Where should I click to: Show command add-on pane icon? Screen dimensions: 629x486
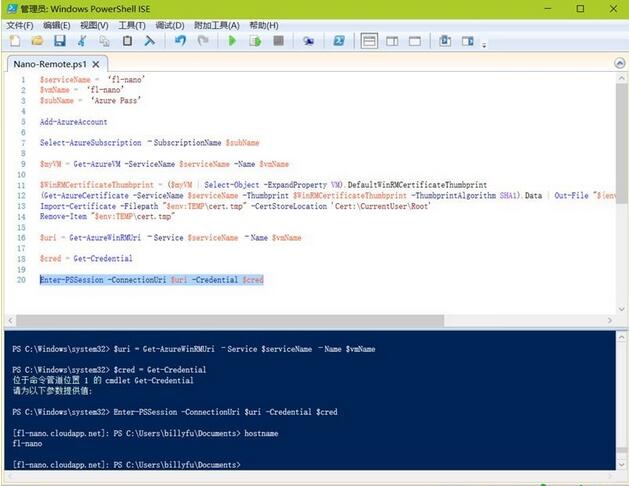click(x=468, y=41)
